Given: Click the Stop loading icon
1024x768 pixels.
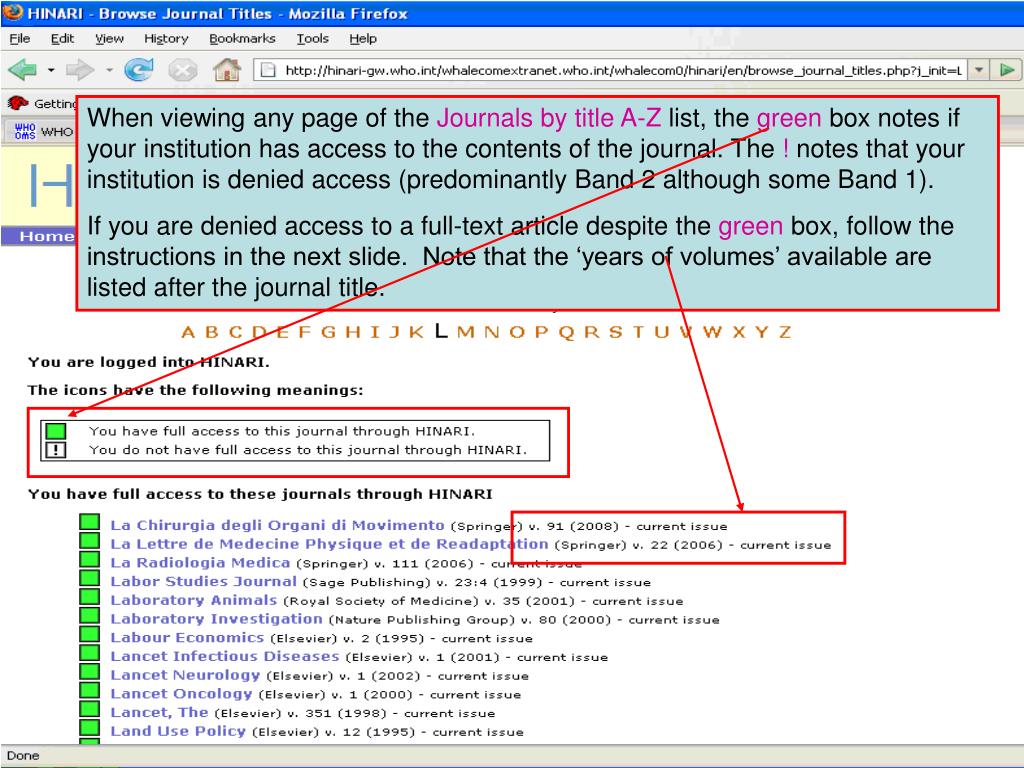Looking at the screenshot, I should (x=183, y=70).
